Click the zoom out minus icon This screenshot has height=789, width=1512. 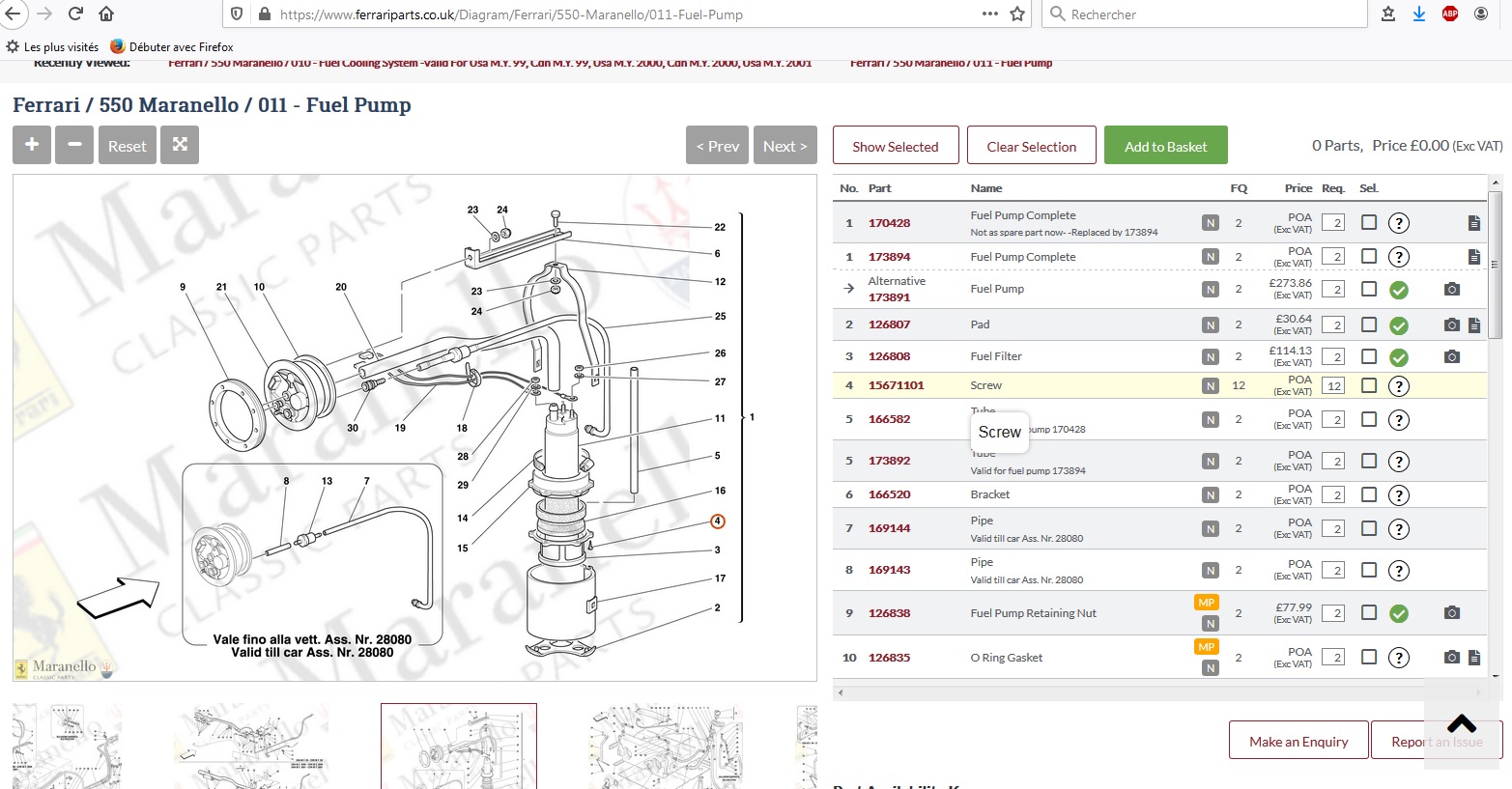pos(74,145)
